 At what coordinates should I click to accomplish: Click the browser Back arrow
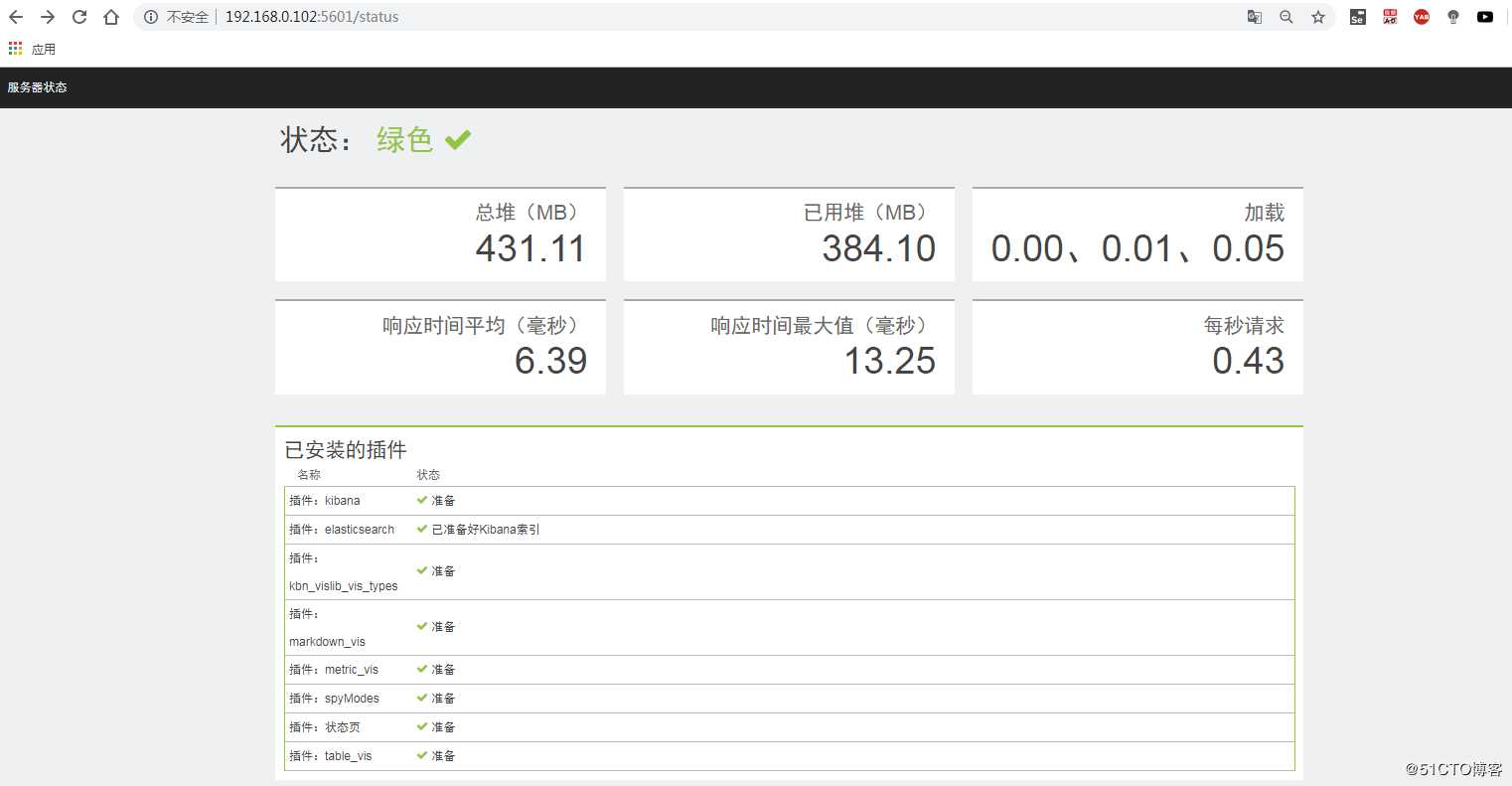point(16,17)
